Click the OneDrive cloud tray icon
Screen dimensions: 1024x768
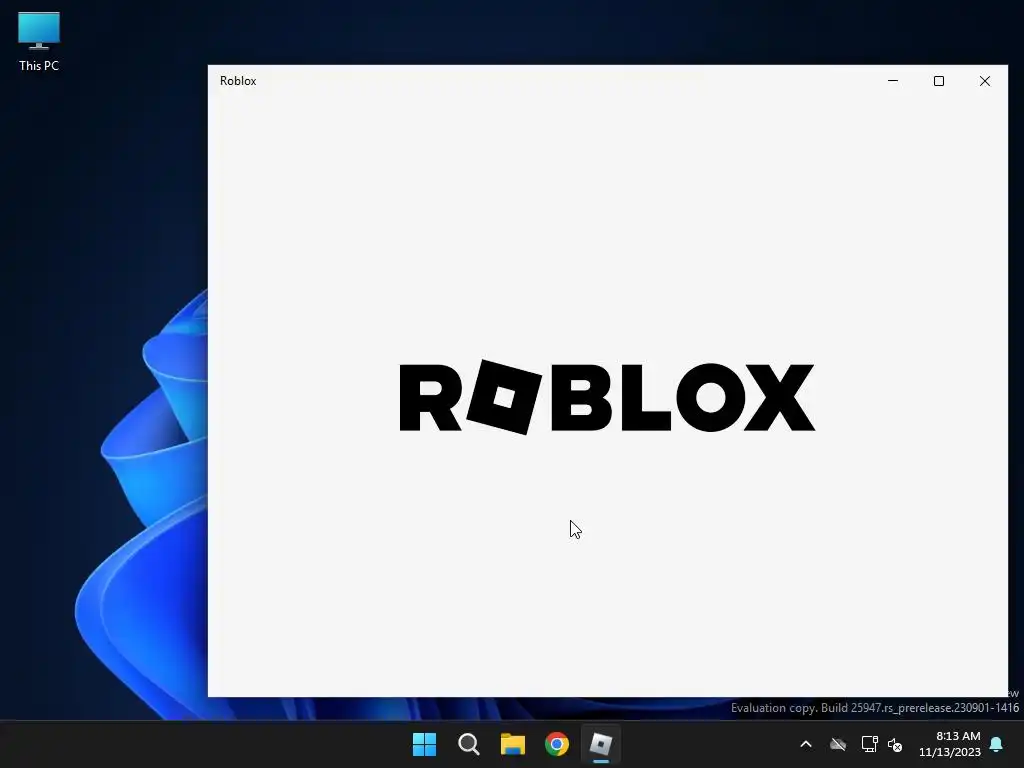pyautogui.click(x=838, y=744)
